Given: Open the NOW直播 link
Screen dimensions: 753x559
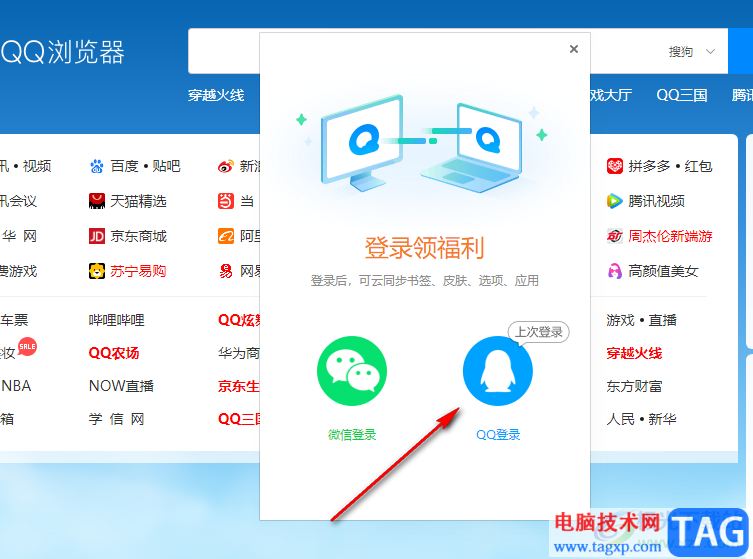Looking at the screenshot, I should tap(121, 386).
